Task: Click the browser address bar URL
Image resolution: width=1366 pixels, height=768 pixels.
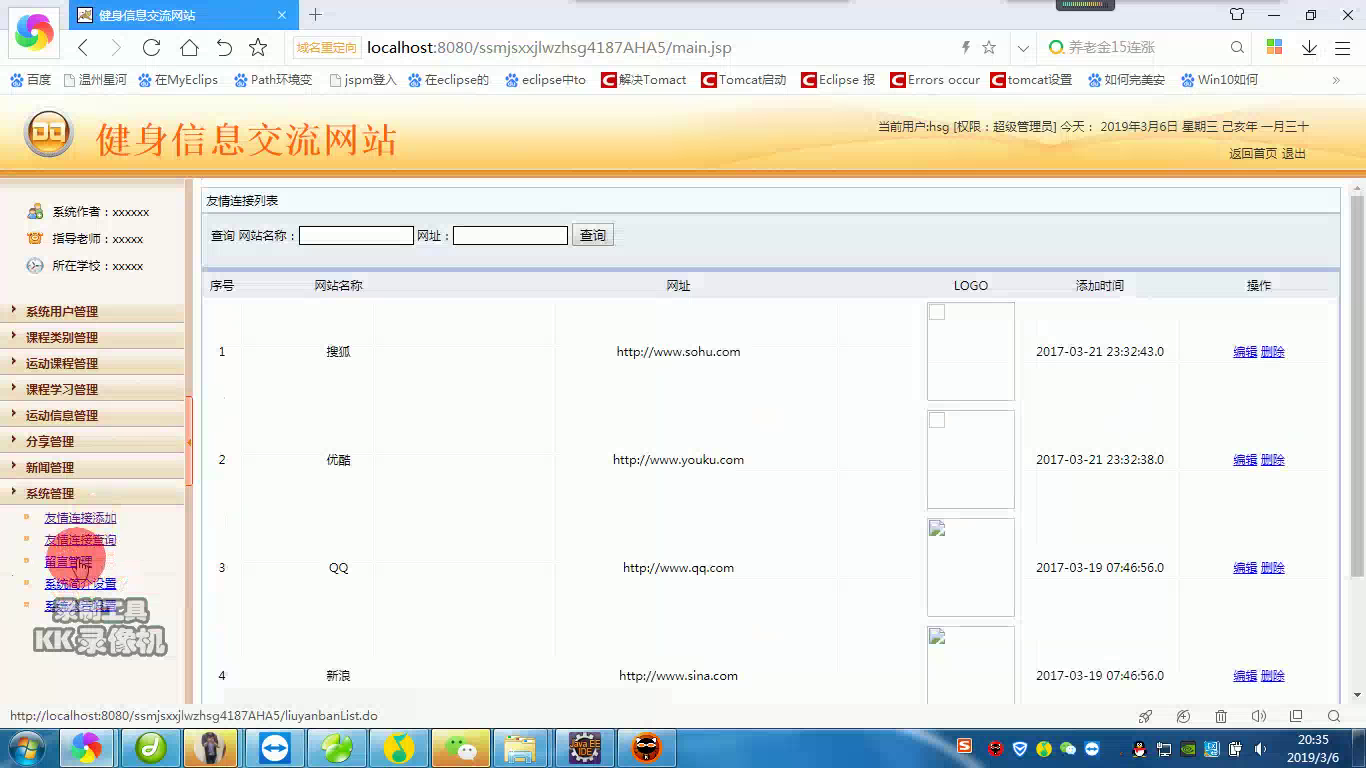Action: coord(549,47)
